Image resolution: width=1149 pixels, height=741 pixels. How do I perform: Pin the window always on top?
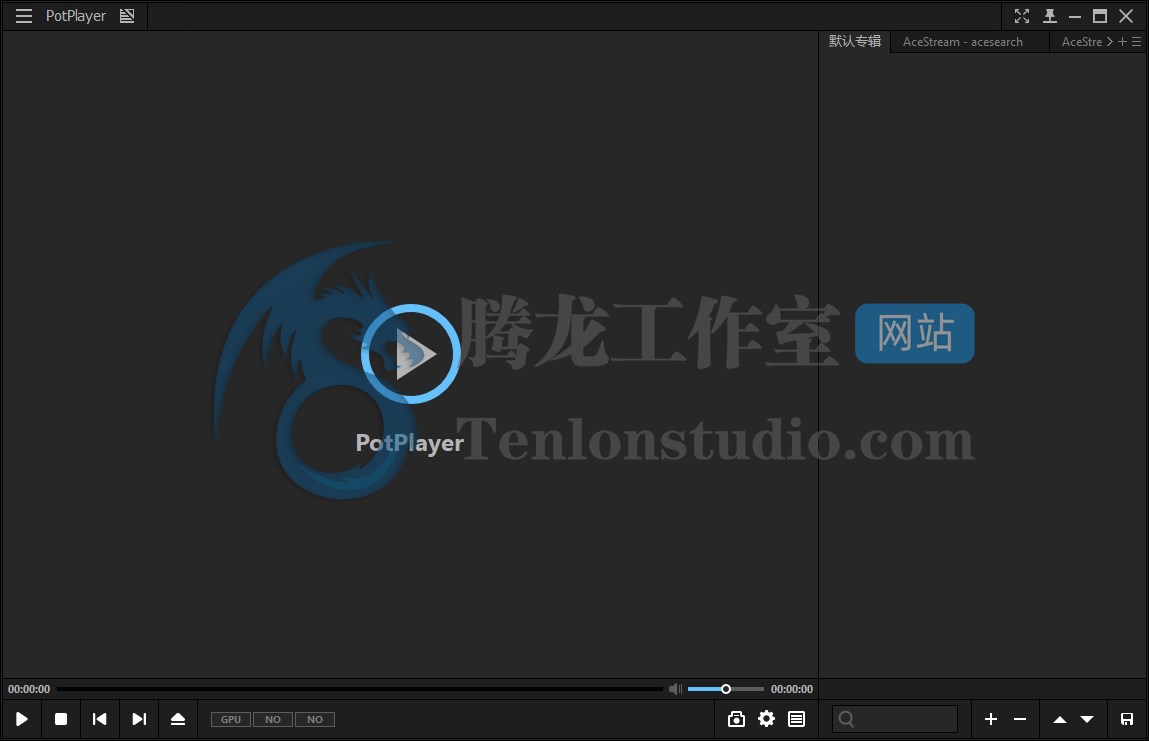(1049, 15)
